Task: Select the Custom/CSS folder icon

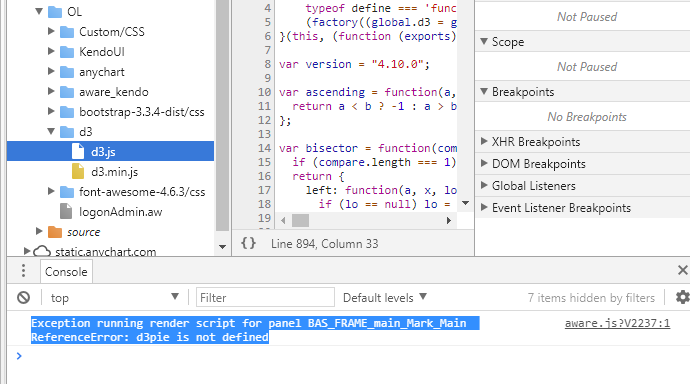Action: tap(67, 32)
